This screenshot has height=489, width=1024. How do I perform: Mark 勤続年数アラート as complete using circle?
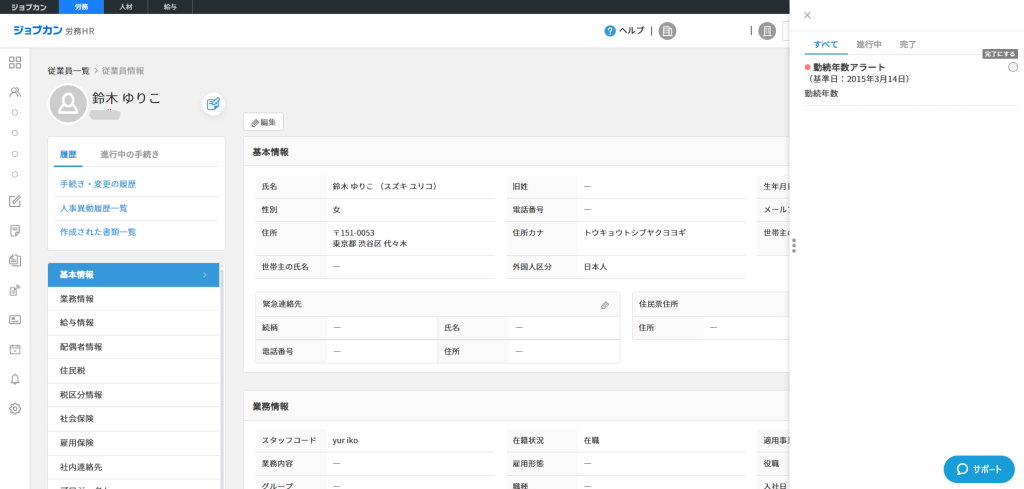pos(1013,67)
